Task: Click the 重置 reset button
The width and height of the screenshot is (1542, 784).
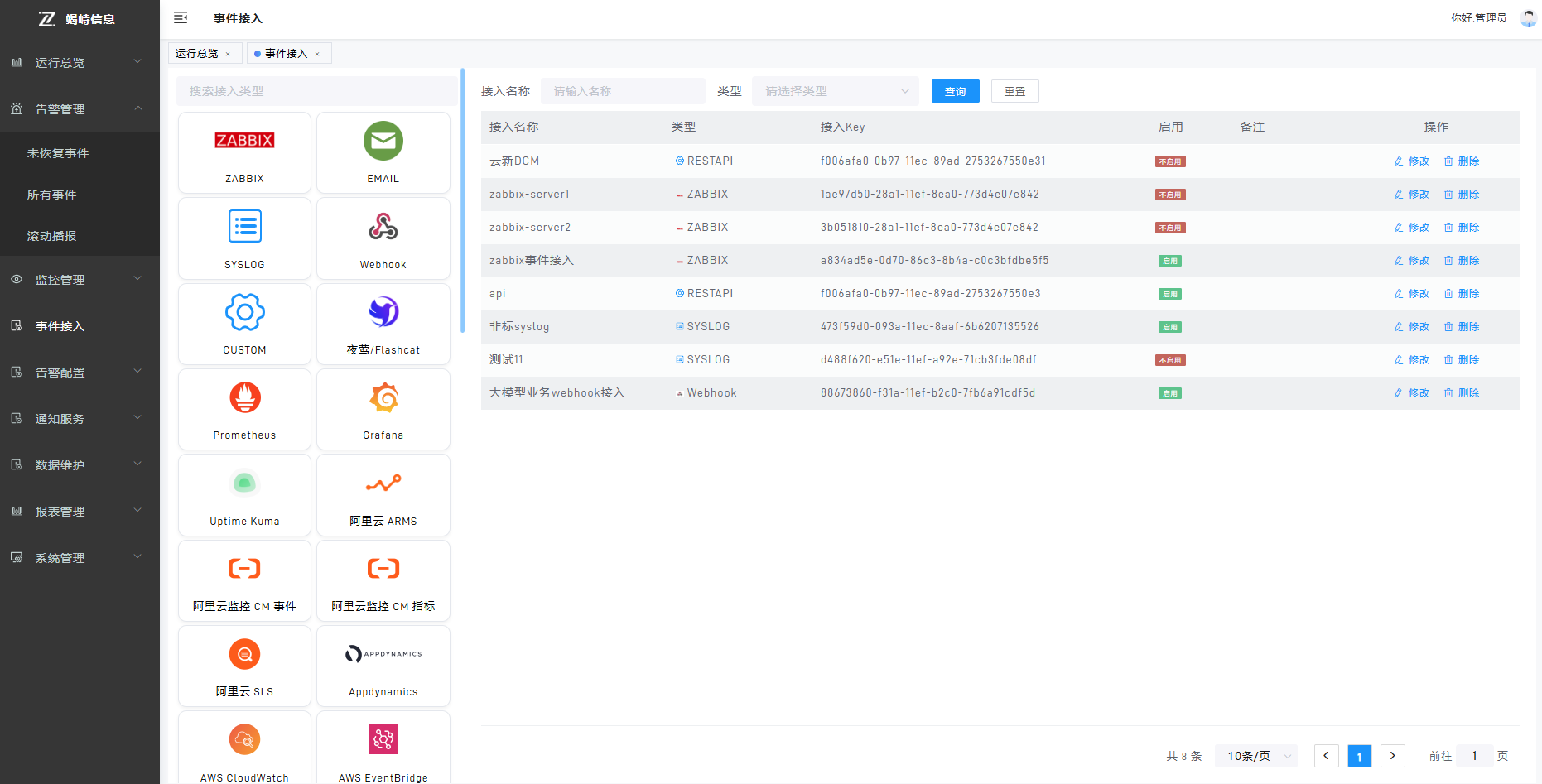Action: [x=1014, y=91]
